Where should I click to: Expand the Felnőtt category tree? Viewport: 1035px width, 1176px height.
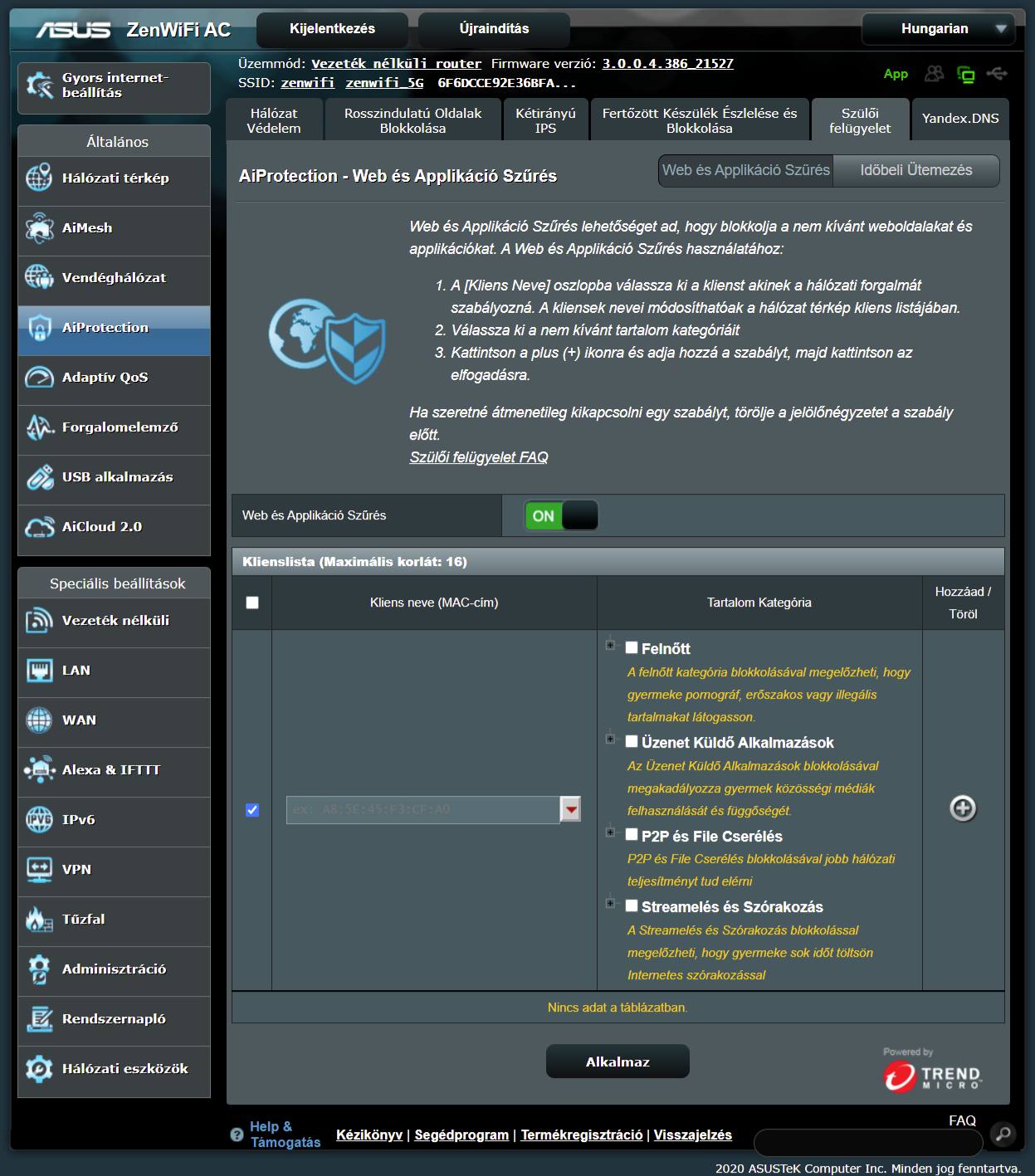point(610,645)
